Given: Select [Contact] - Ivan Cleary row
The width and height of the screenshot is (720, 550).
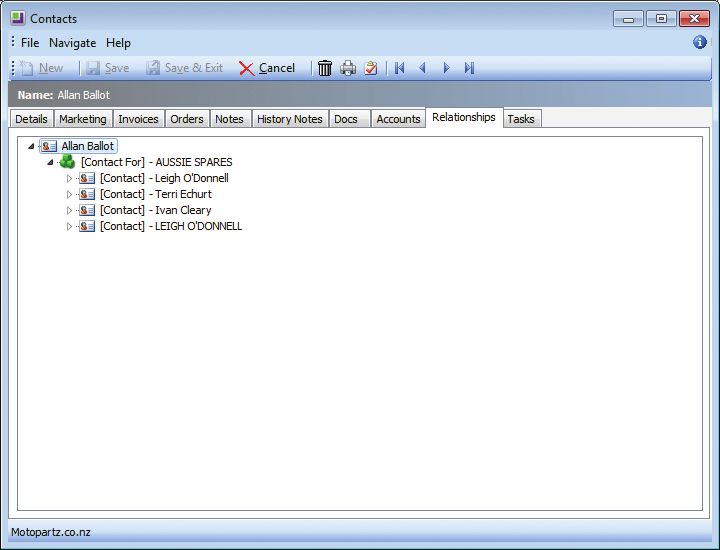Looking at the screenshot, I should tap(156, 210).
